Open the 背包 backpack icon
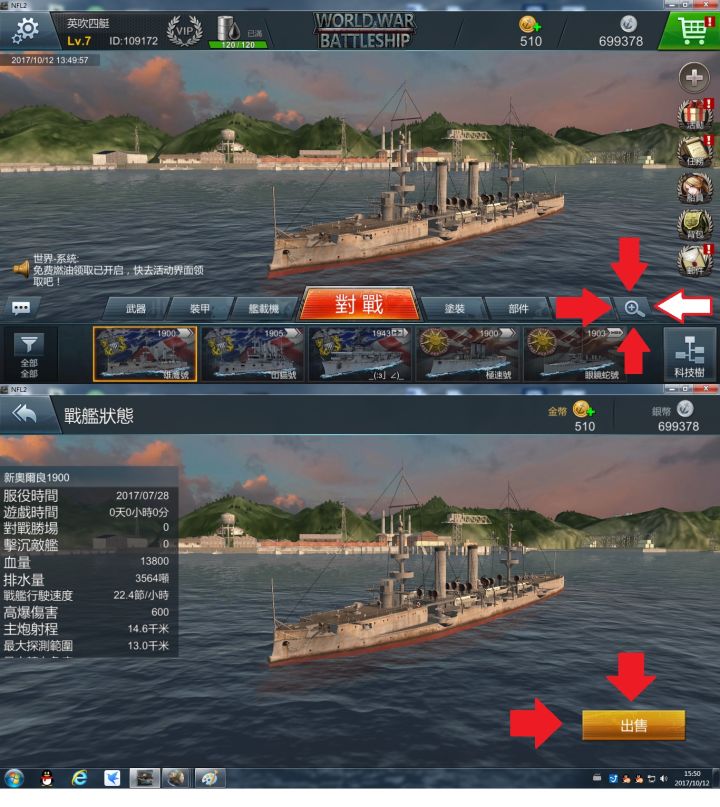 pos(695,225)
